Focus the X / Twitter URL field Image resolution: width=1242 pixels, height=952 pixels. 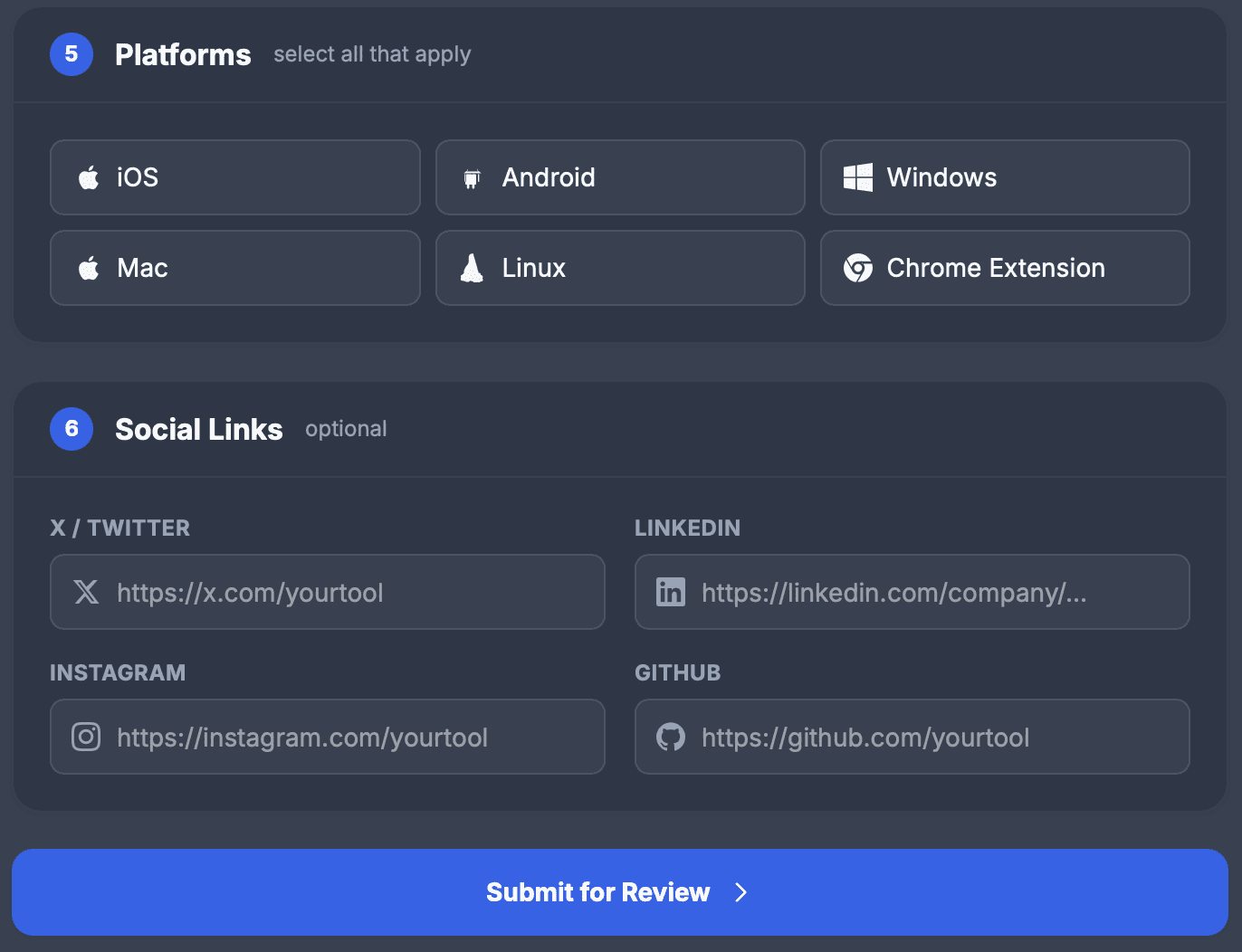click(328, 592)
